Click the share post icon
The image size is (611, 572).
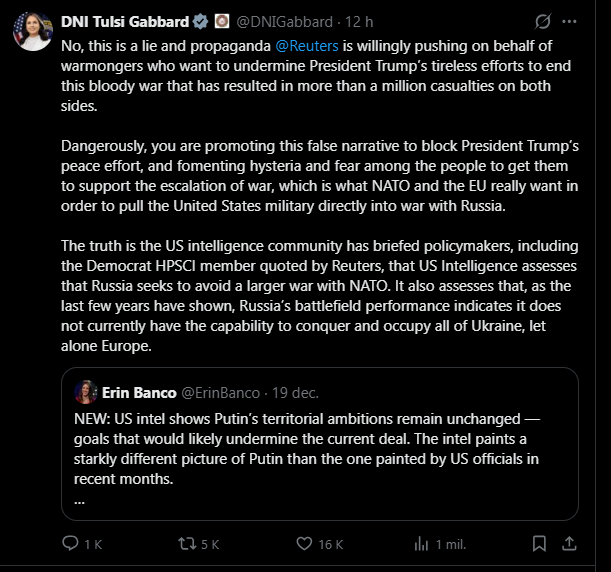pyautogui.click(x=568, y=544)
